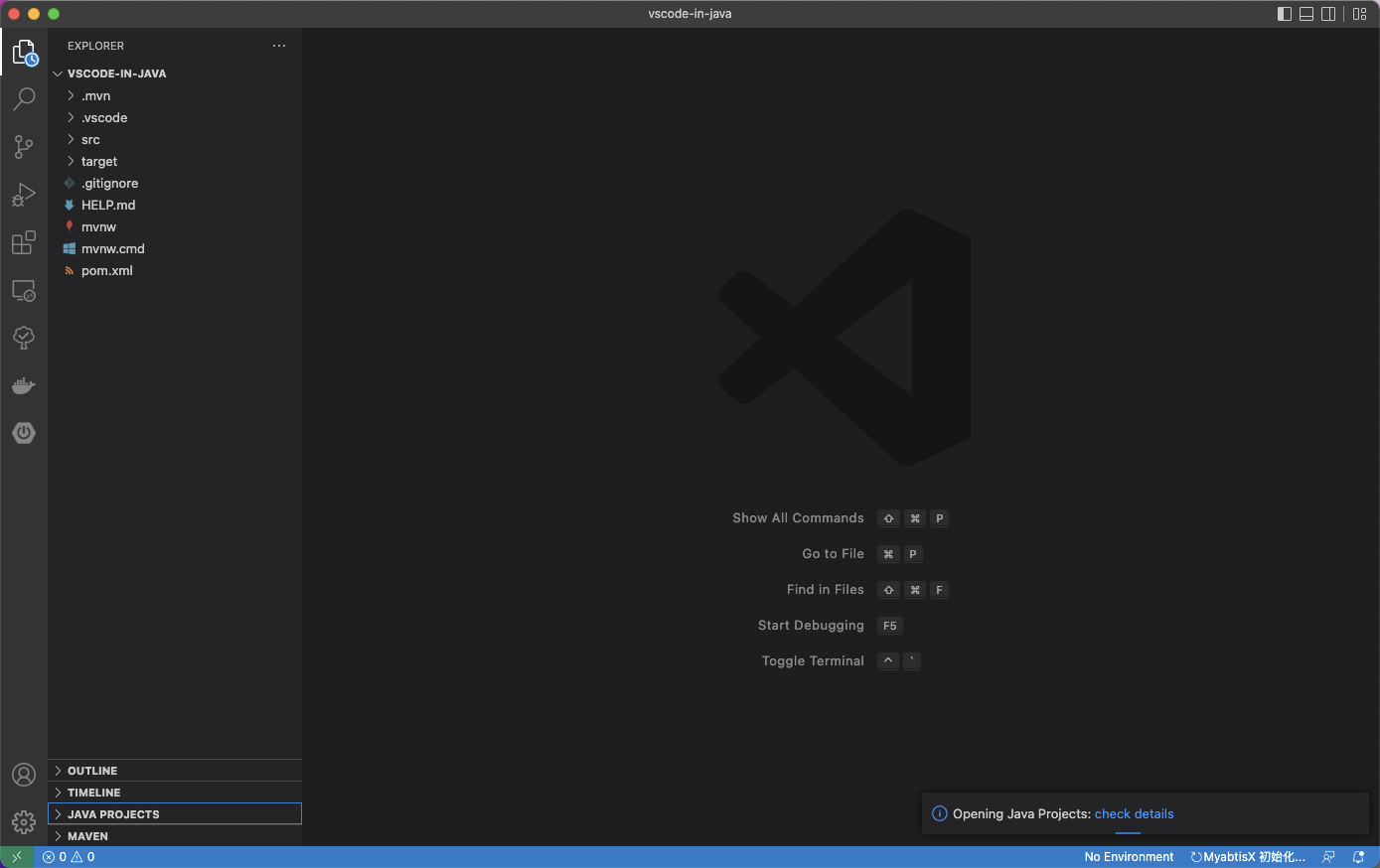Expand the TIMELINE section

tap(175, 793)
